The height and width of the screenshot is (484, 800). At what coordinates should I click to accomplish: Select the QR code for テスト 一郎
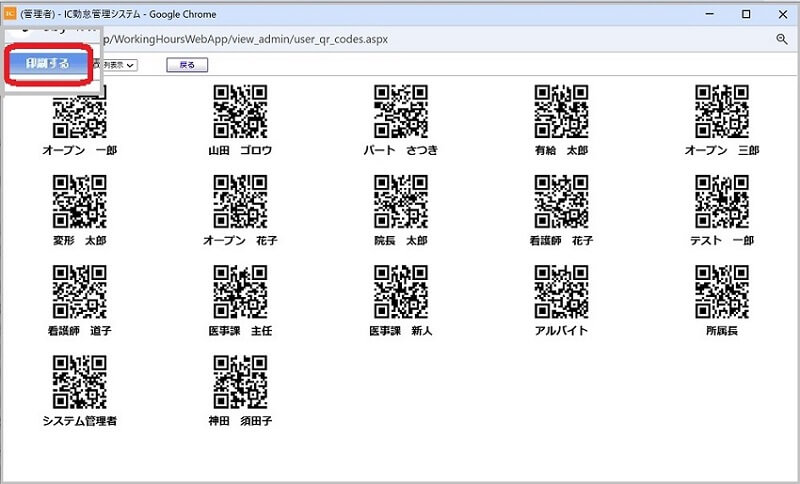click(722, 201)
